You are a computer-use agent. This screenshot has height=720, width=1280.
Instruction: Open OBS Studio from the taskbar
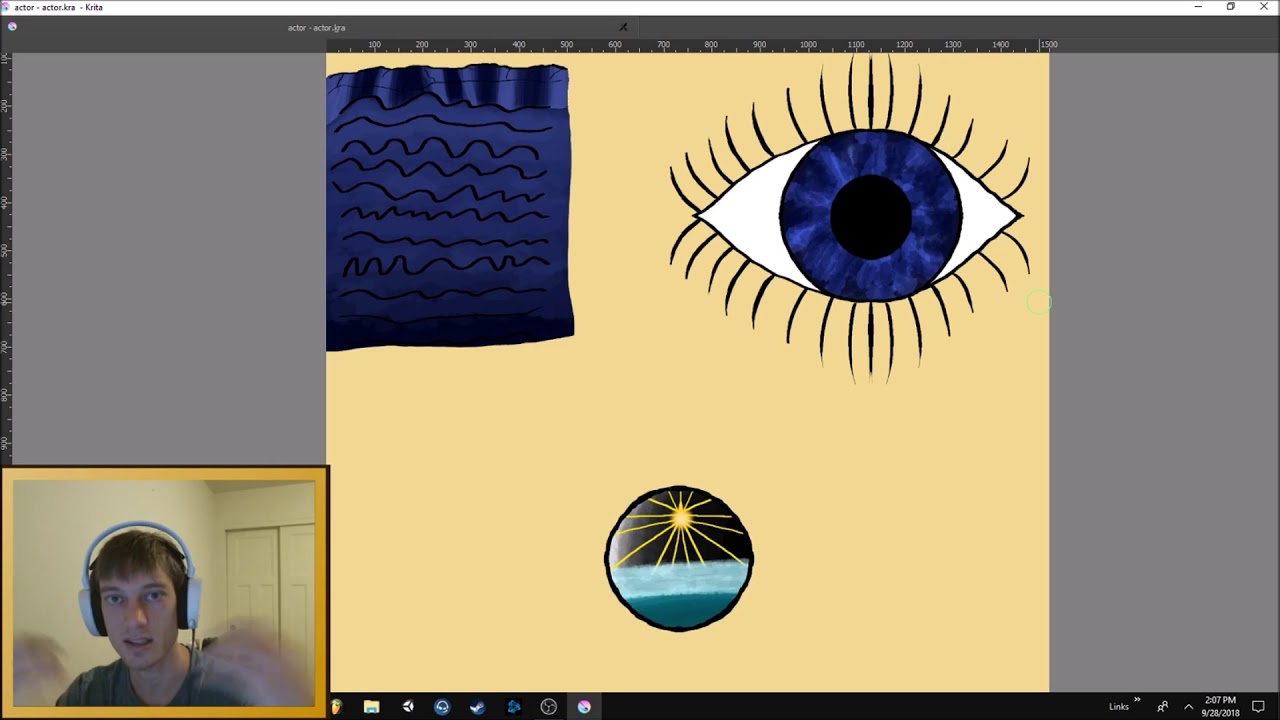coord(548,707)
